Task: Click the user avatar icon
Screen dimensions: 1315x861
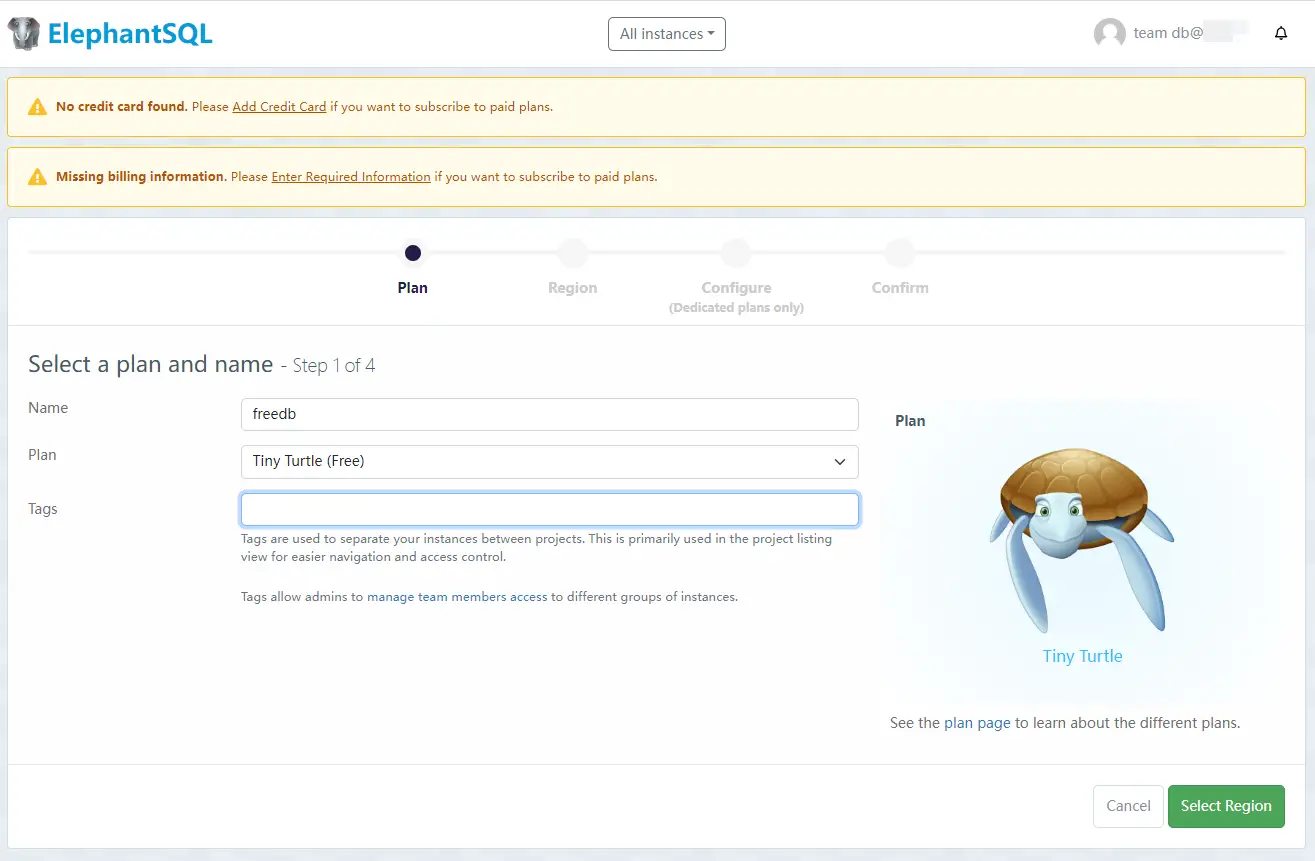Action: pos(1110,34)
